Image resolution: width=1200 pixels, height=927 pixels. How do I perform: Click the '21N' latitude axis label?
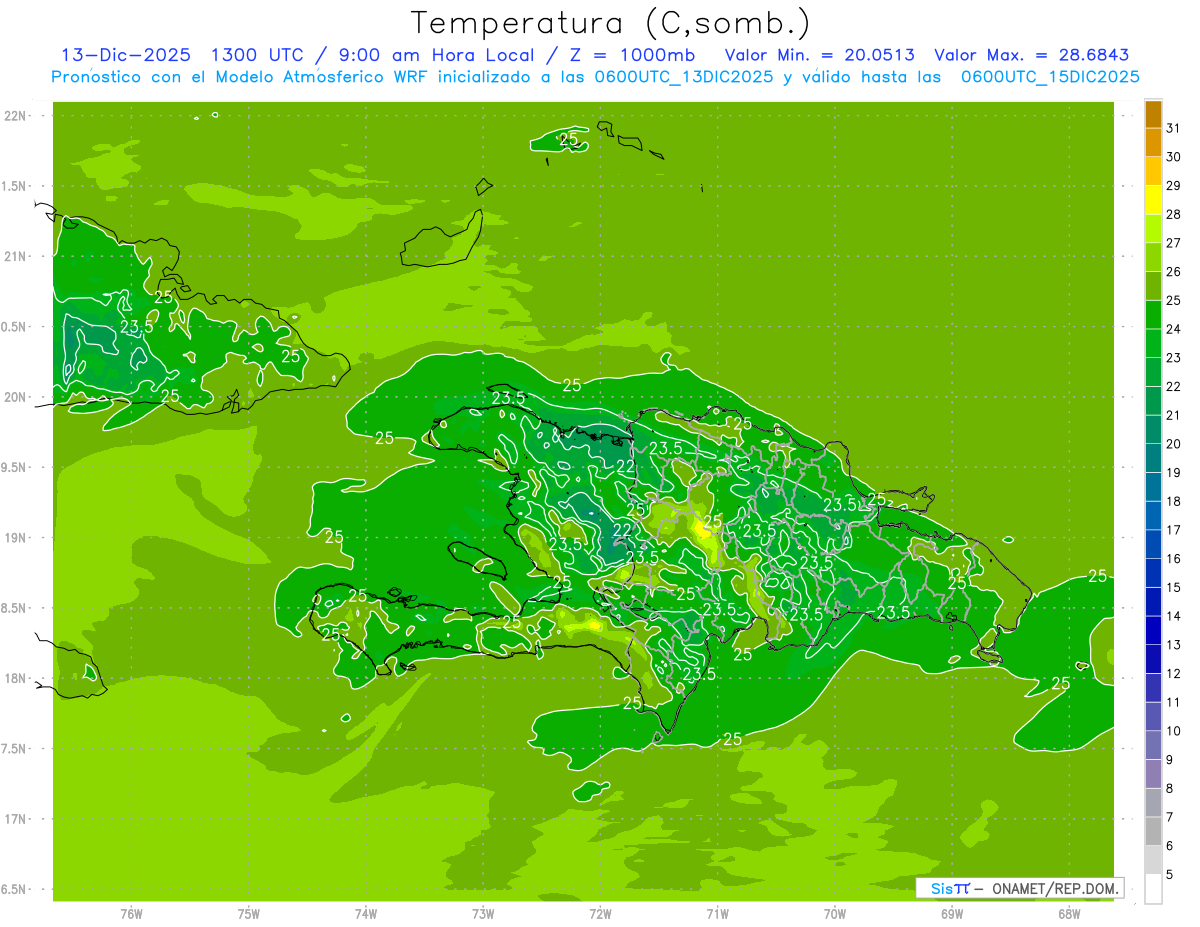point(15,256)
